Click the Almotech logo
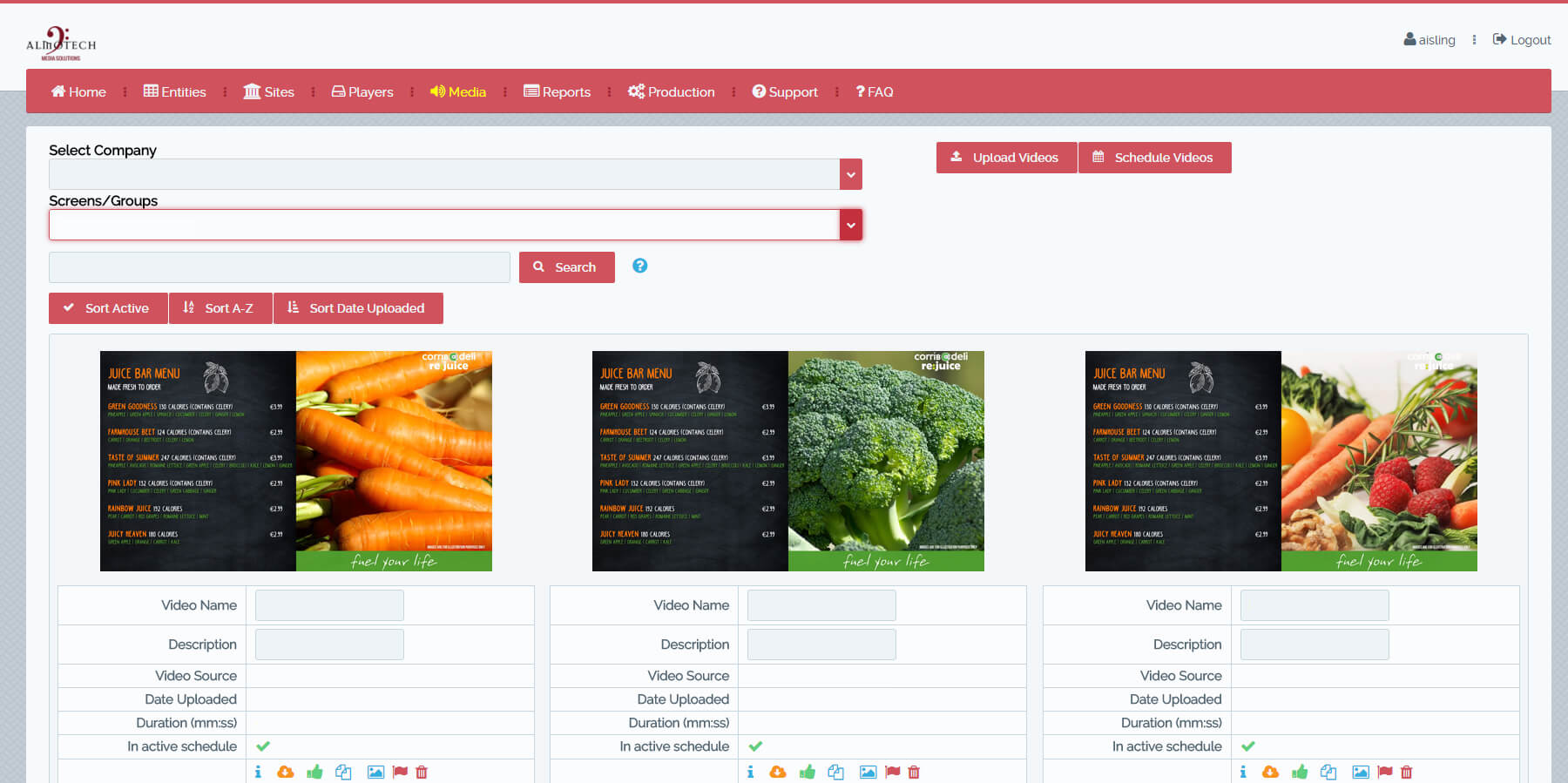1568x783 pixels. (x=61, y=44)
